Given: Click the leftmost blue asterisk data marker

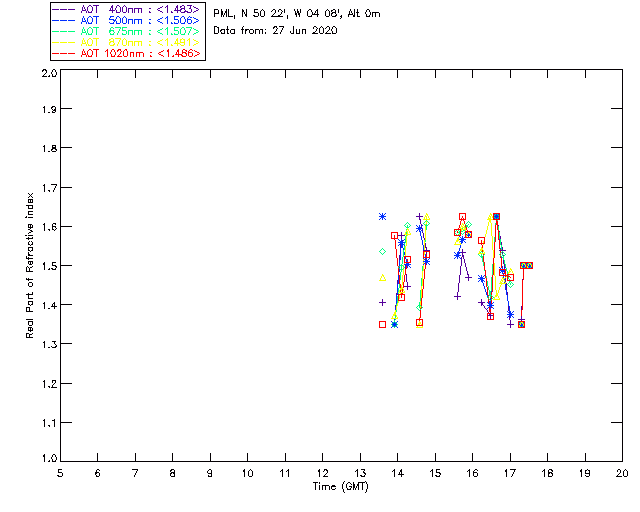Looking at the screenshot, I should pyautogui.click(x=382, y=216).
